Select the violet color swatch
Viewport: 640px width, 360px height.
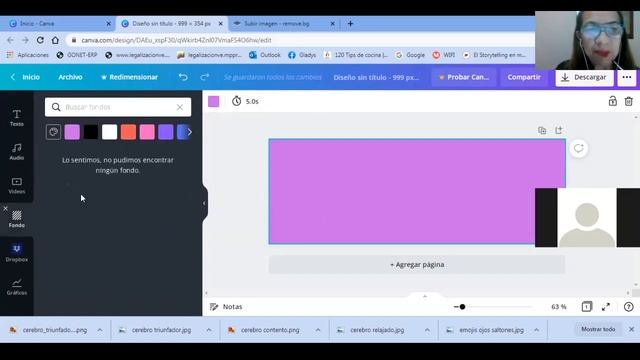(x=166, y=132)
